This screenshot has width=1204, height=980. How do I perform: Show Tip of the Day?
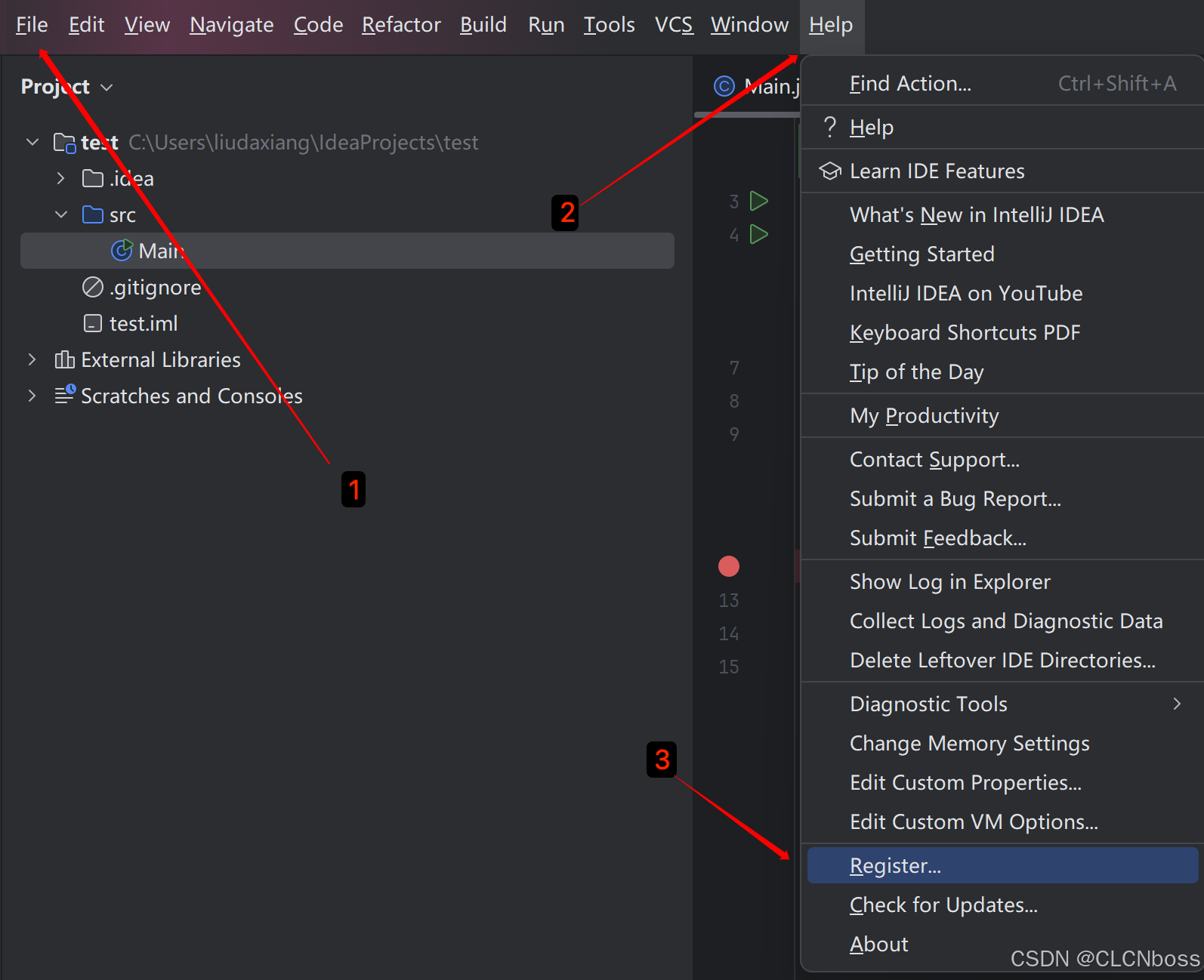1002,371
